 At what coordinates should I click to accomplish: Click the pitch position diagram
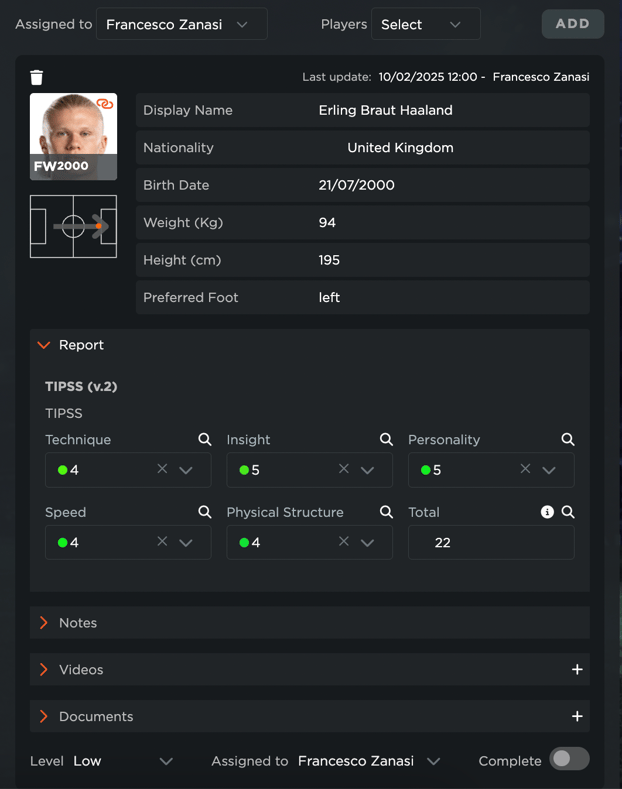(73, 227)
